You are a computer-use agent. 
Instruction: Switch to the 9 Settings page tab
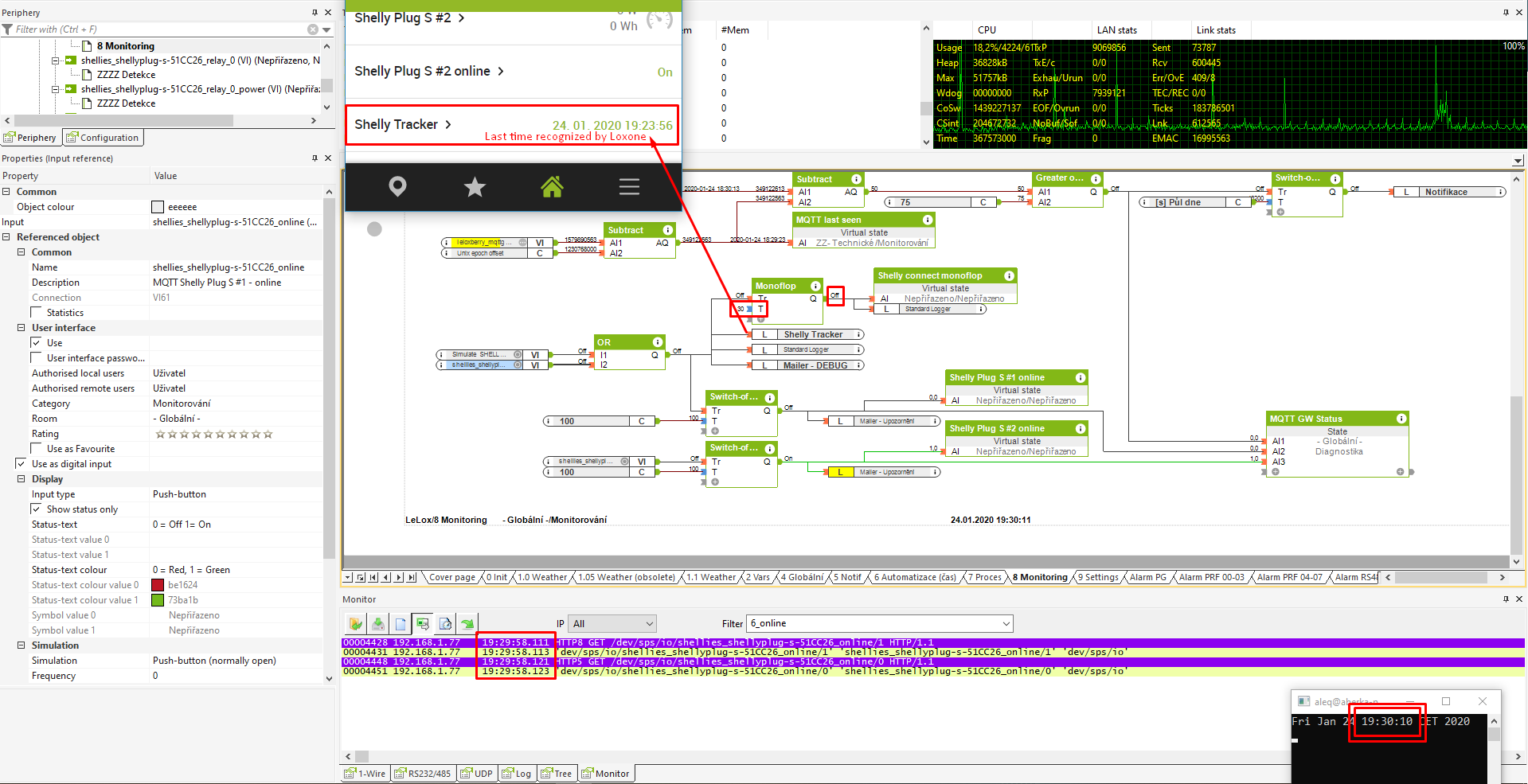pyautogui.click(x=1097, y=578)
